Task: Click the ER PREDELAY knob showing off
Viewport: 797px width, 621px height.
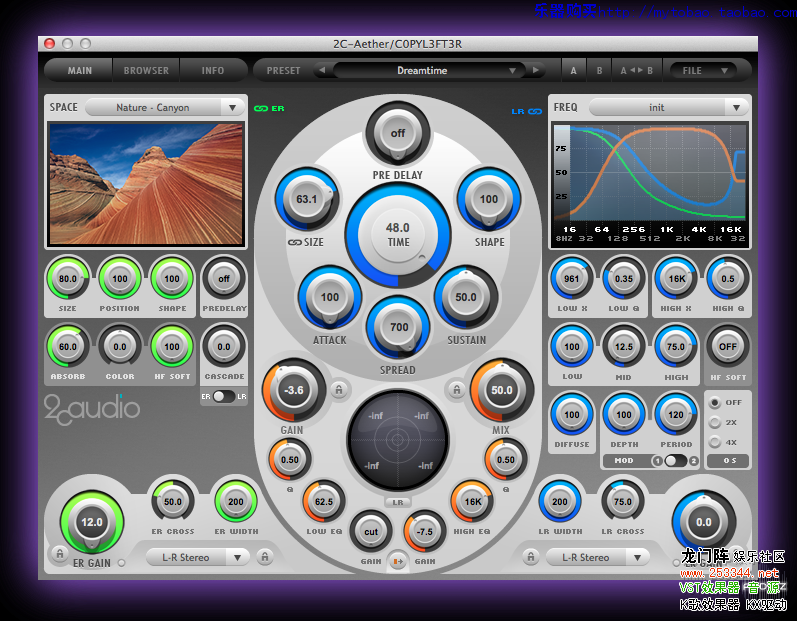Action: point(224,278)
